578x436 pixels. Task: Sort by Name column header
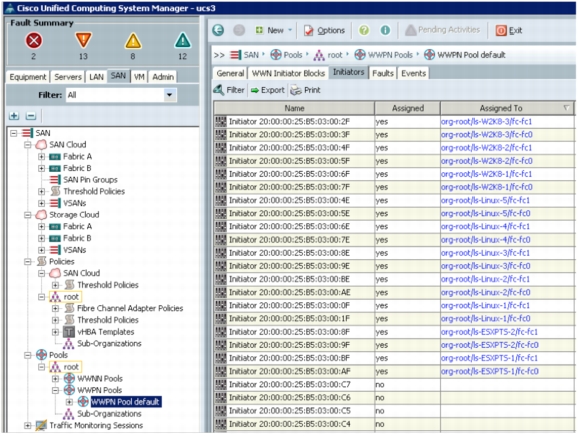click(294, 108)
